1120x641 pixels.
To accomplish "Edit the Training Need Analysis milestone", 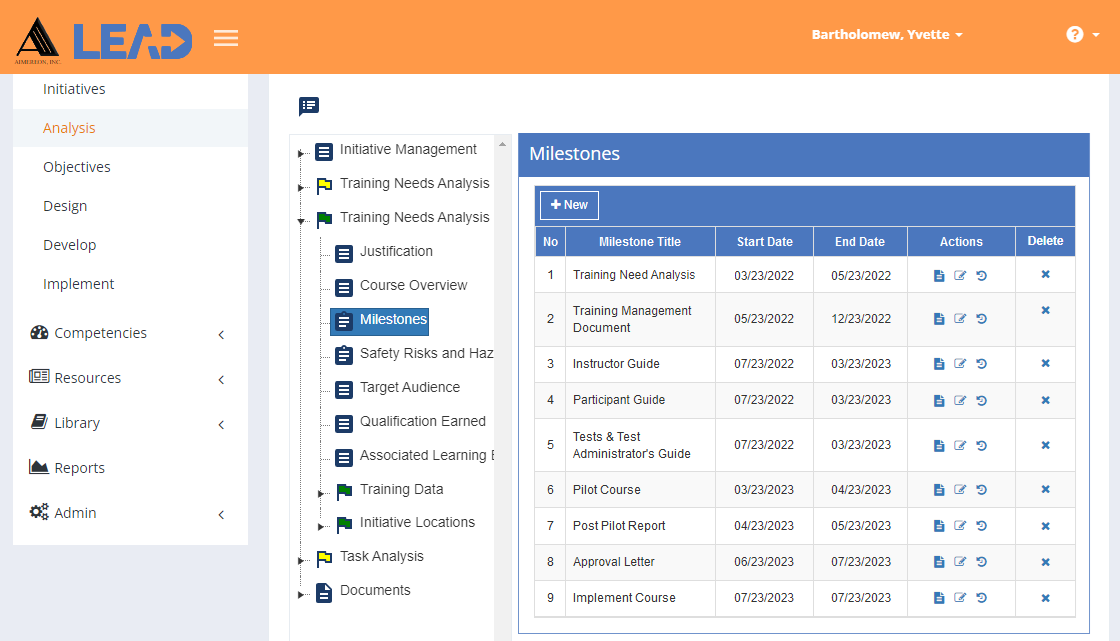I will 960,275.
